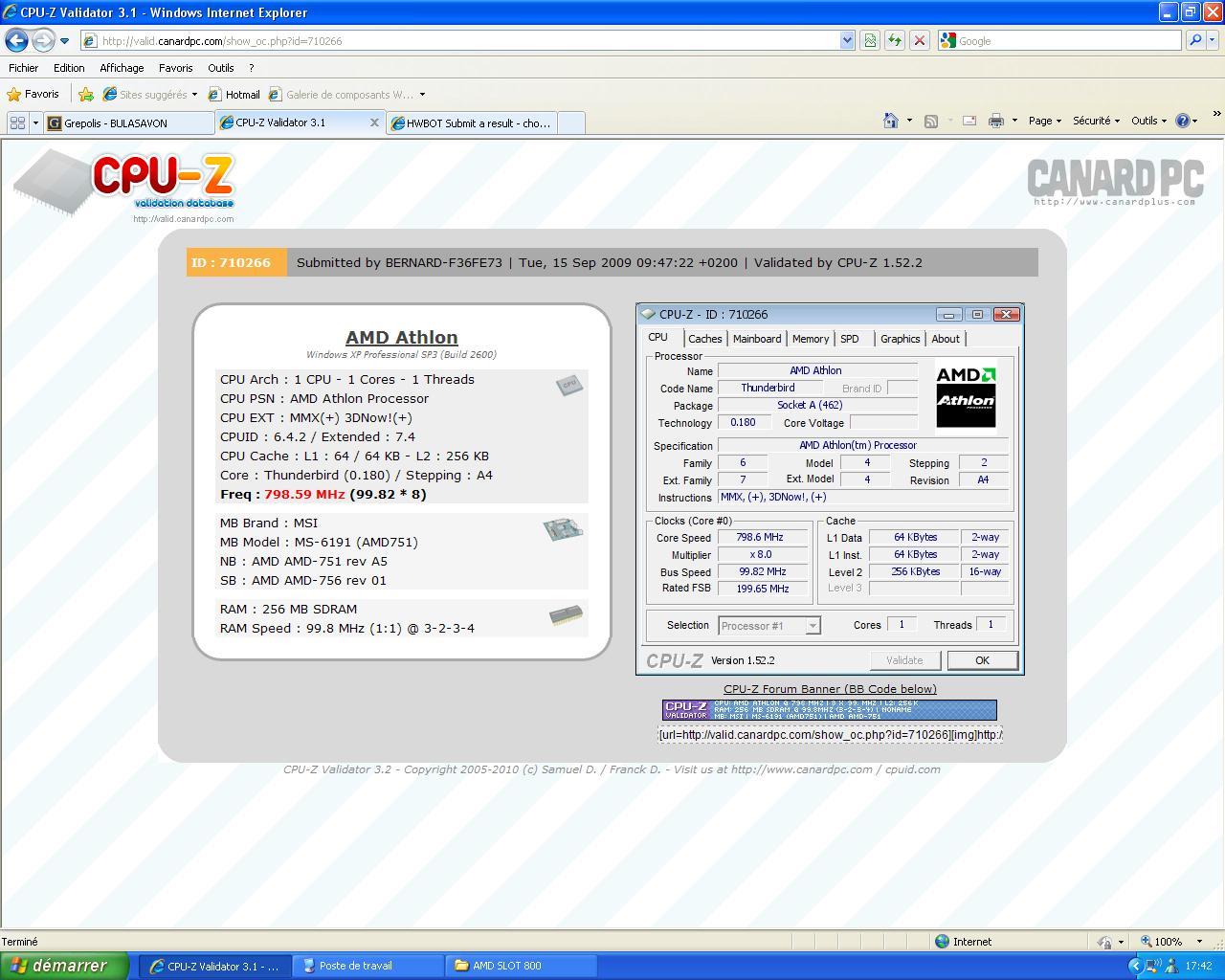This screenshot has height=980, width=1225.
Task: Expand the tab list dropdown arrow
Action: pos(35,122)
